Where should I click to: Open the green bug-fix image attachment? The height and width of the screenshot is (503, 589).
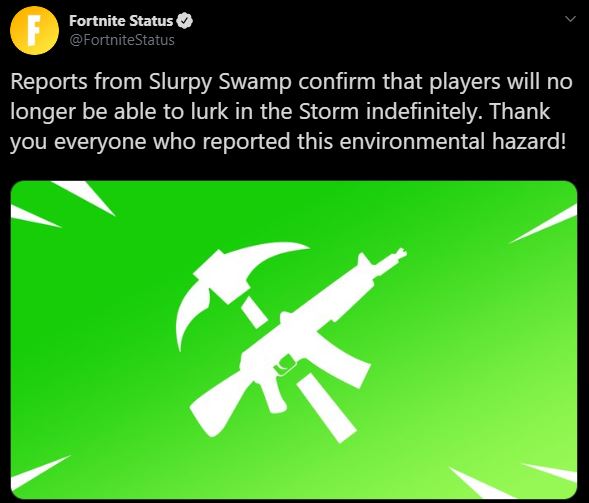point(294,340)
